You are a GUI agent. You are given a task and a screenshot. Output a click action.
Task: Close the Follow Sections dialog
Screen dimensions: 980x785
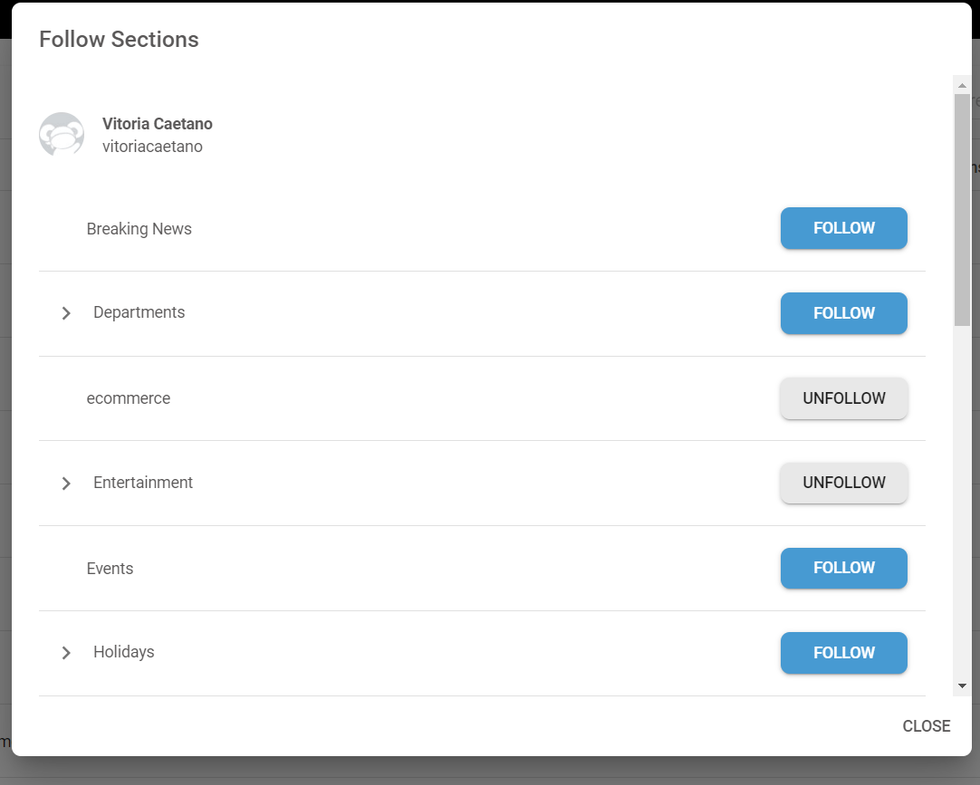click(926, 726)
